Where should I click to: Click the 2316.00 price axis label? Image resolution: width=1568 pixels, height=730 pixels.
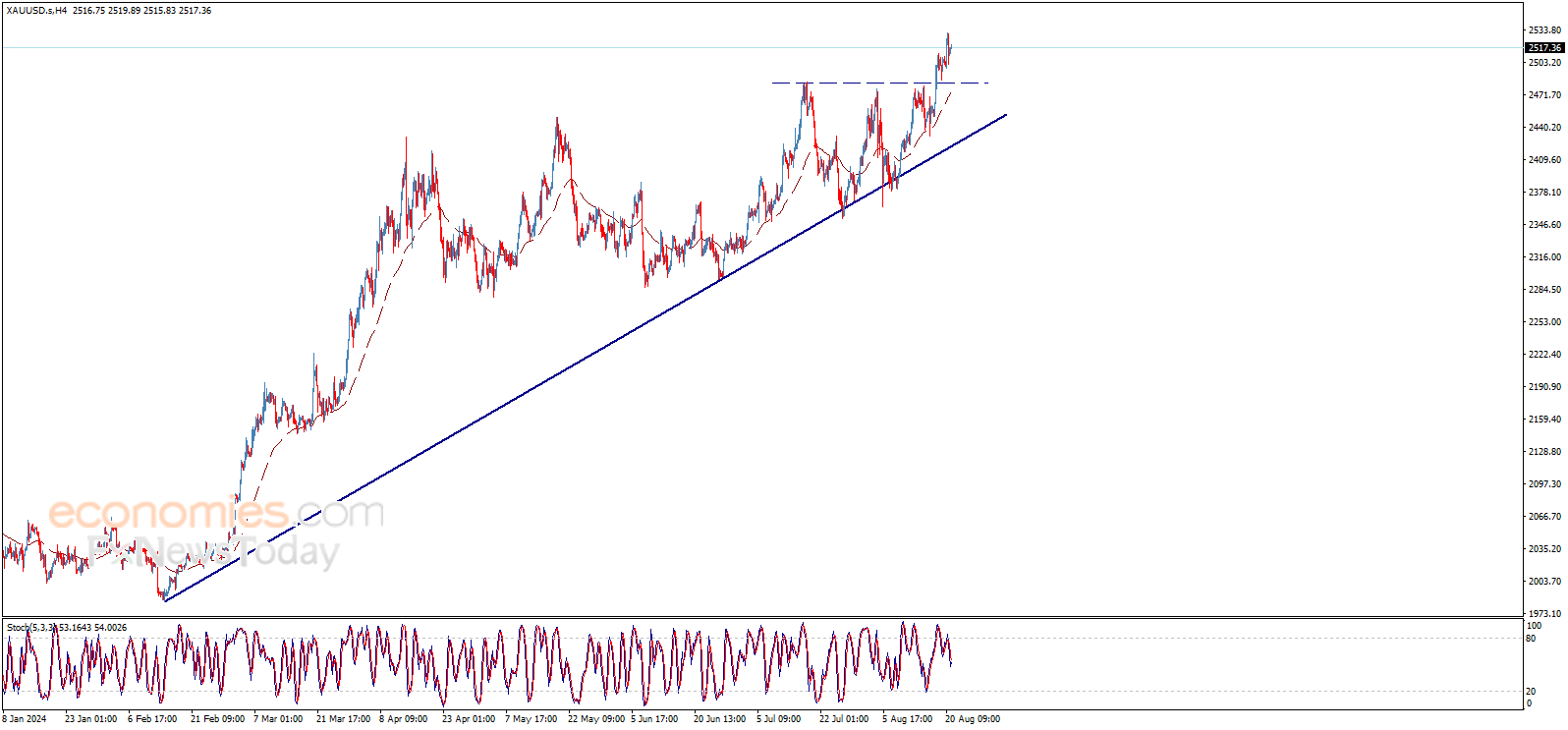1544,257
